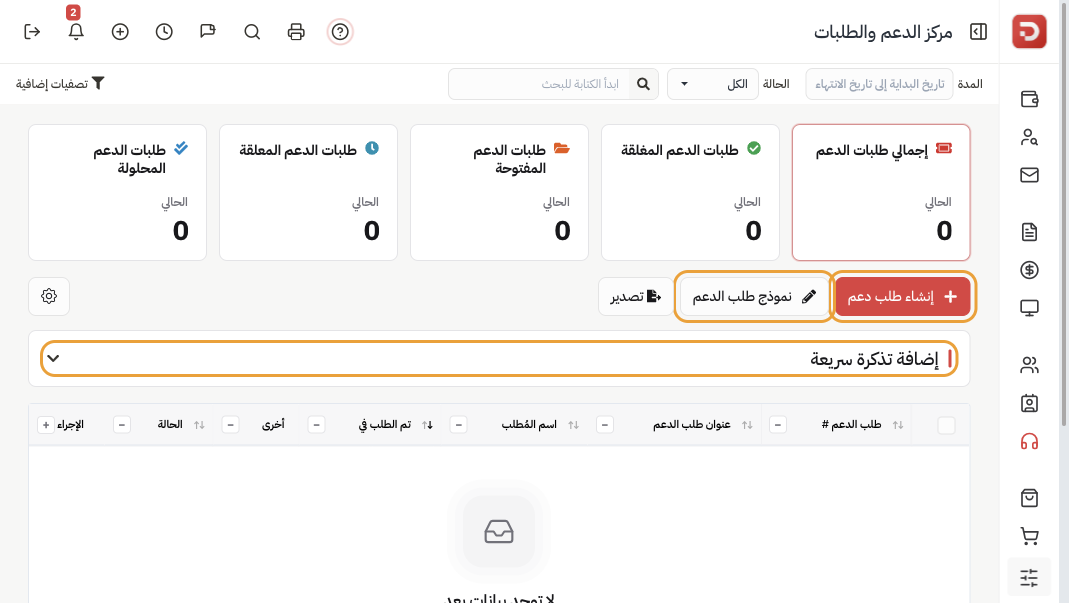
Task: Sort by طلب الدعم # column
Action: pyautogui.click(x=898, y=425)
